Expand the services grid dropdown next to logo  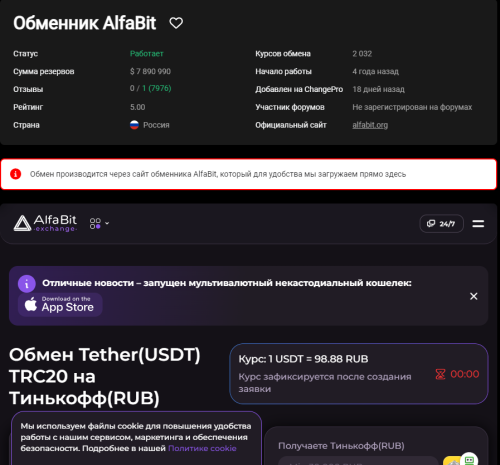coord(99,223)
